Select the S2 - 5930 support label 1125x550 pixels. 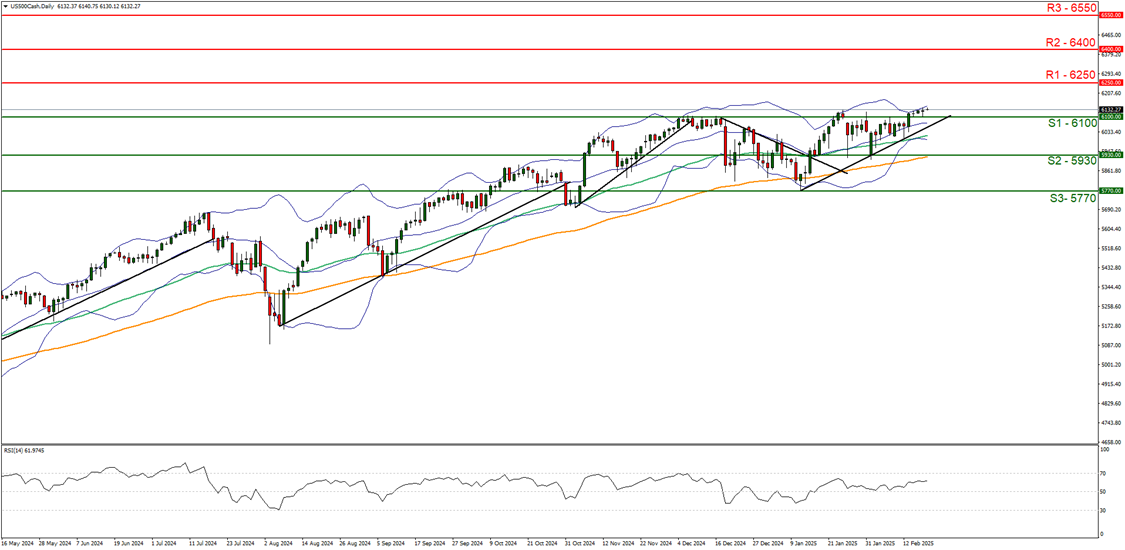pos(1066,162)
